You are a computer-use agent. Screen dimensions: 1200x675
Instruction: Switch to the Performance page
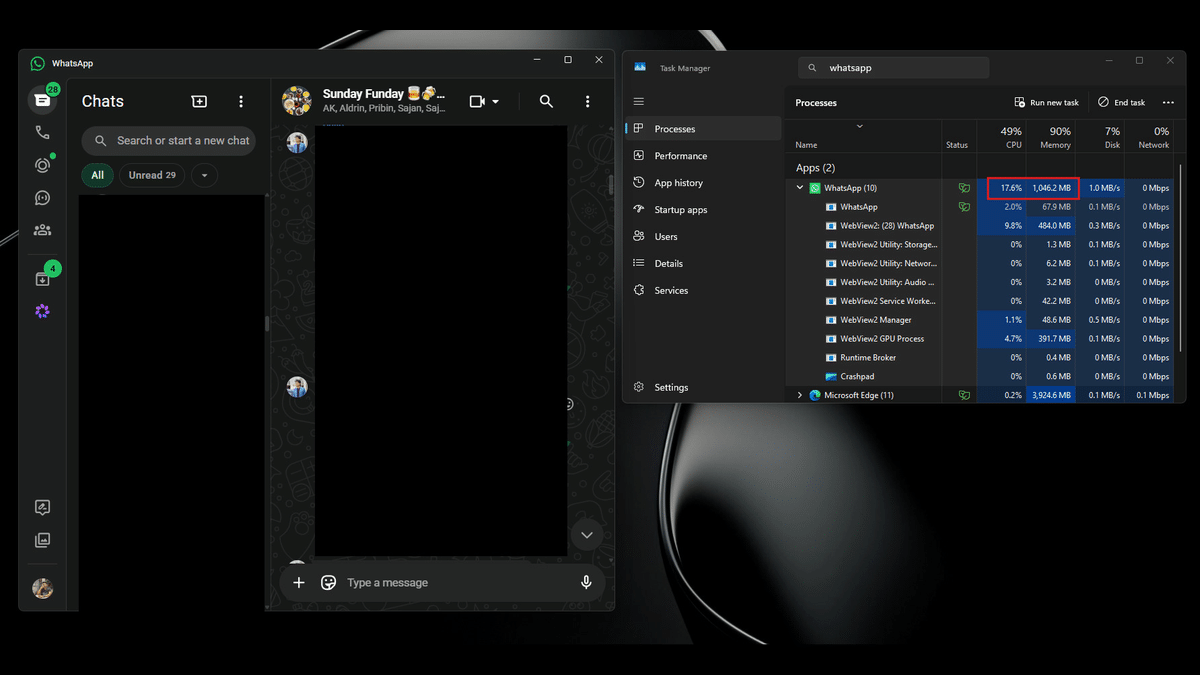(x=704, y=156)
